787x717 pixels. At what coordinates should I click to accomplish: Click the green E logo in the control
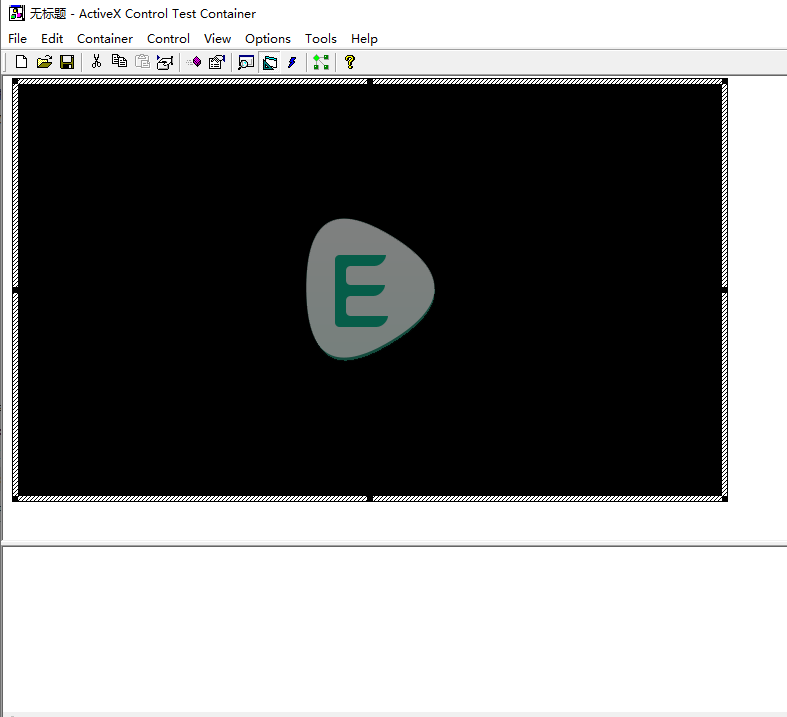click(360, 290)
